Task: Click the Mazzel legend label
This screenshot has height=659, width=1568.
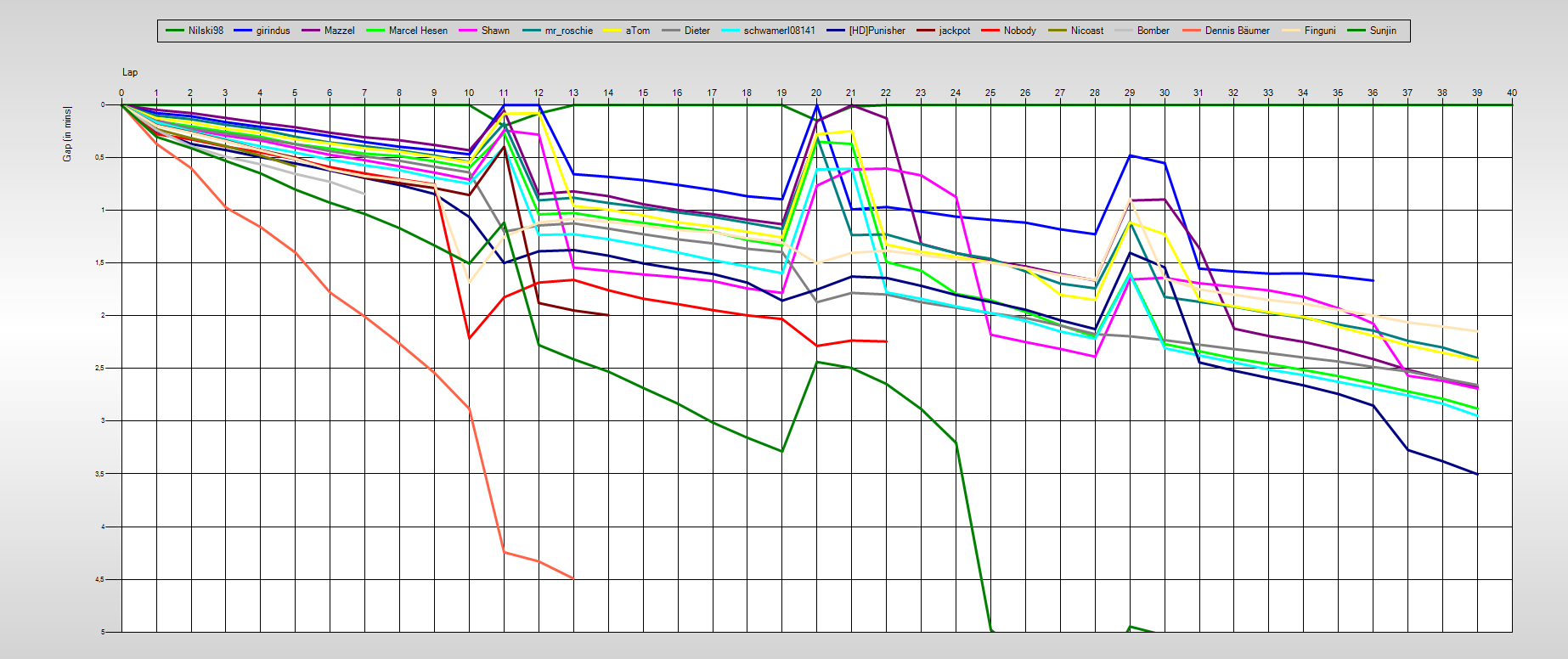Action: pos(339,31)
